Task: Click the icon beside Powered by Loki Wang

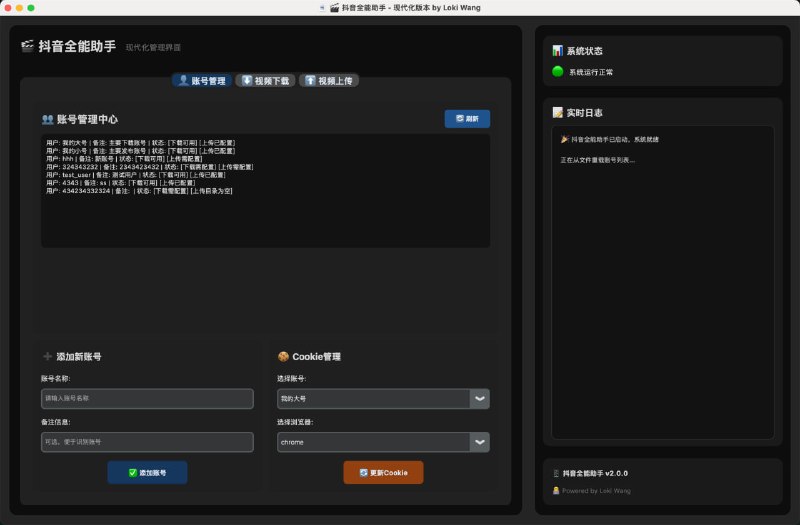Action: (555, 490)
